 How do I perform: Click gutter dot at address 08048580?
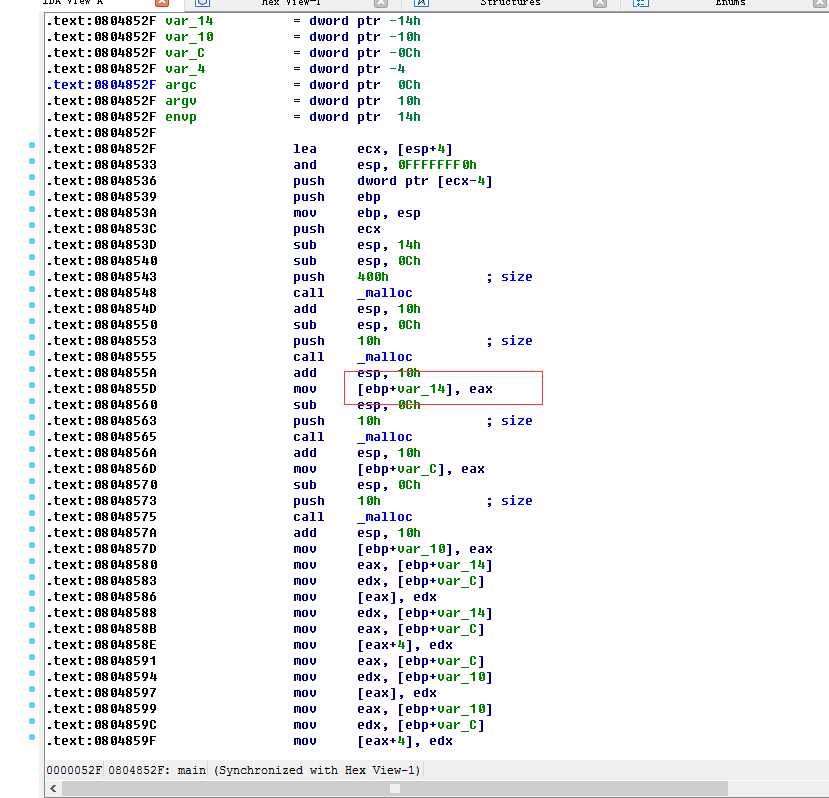32,561
